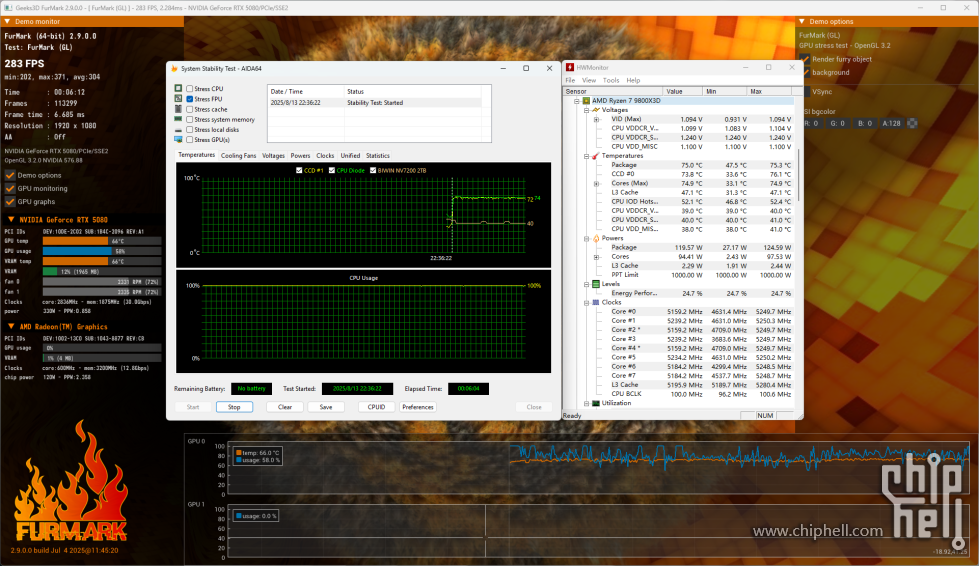Click the HWMonitor red lightning logo icon
This screenshot has width=979, height=566.
[569, 67]
